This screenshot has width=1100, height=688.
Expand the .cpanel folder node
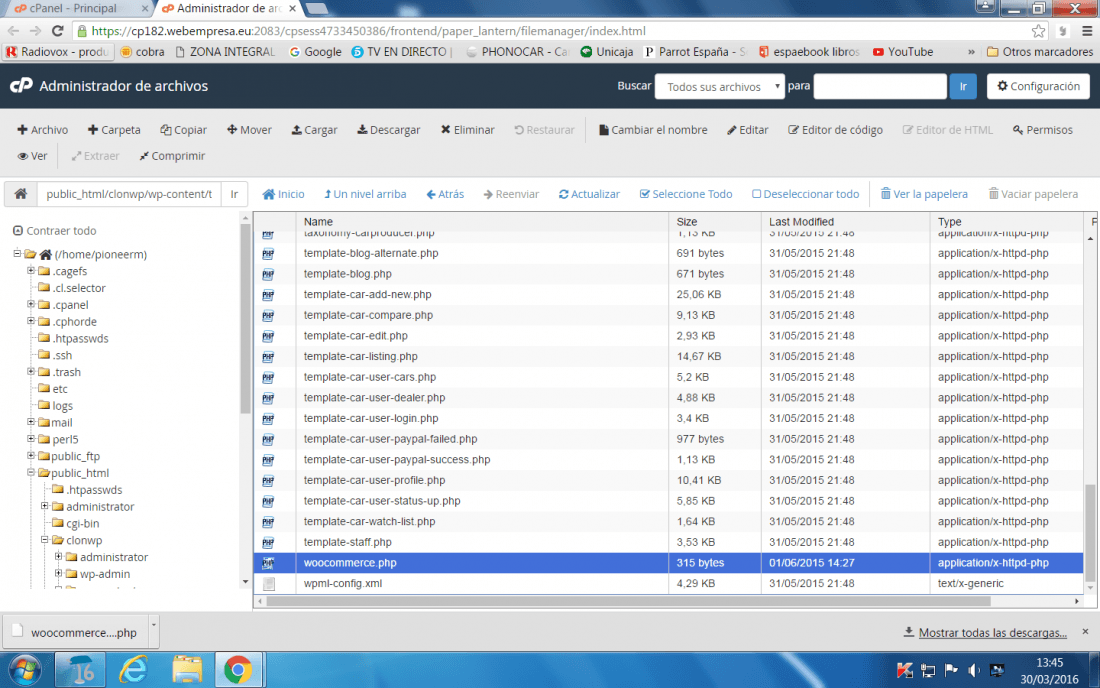coord(31,304)
